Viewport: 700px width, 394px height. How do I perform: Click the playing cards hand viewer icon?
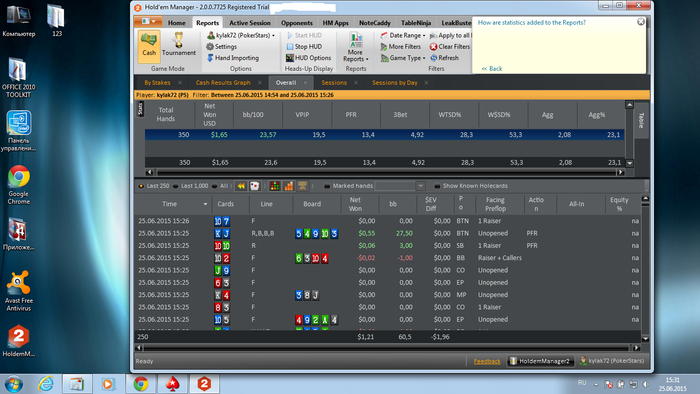point(254,186)
